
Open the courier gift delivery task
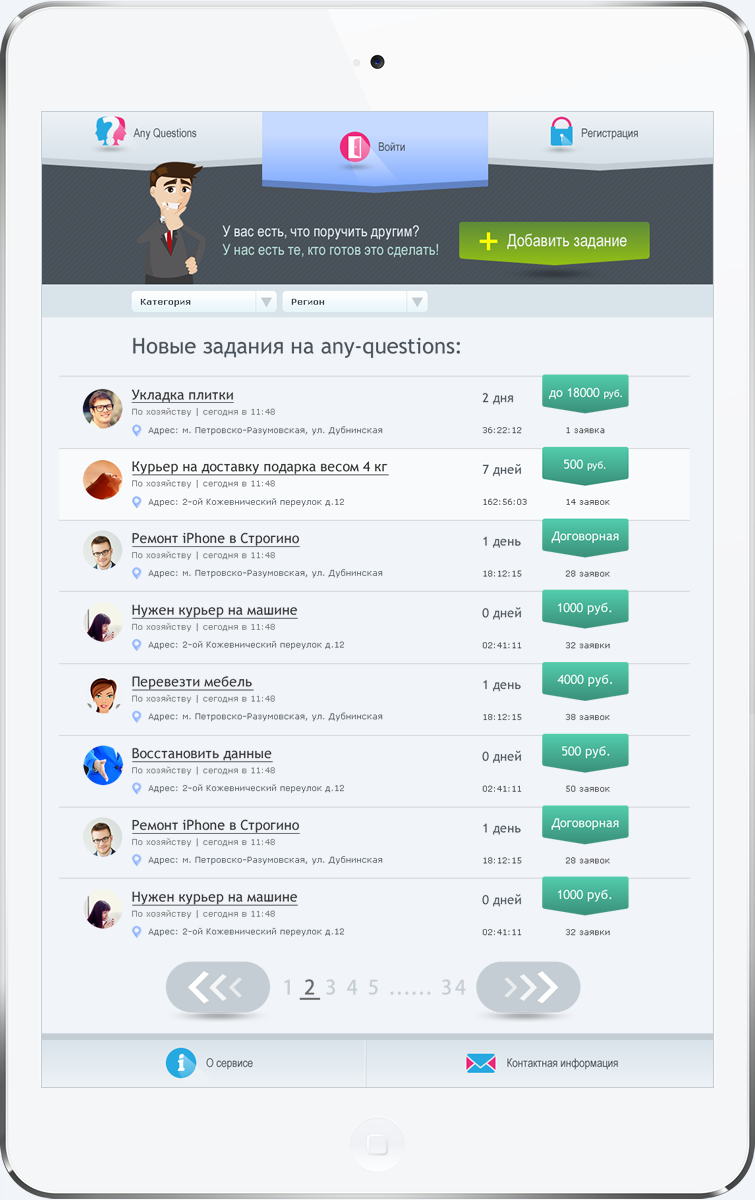[259, 467]
